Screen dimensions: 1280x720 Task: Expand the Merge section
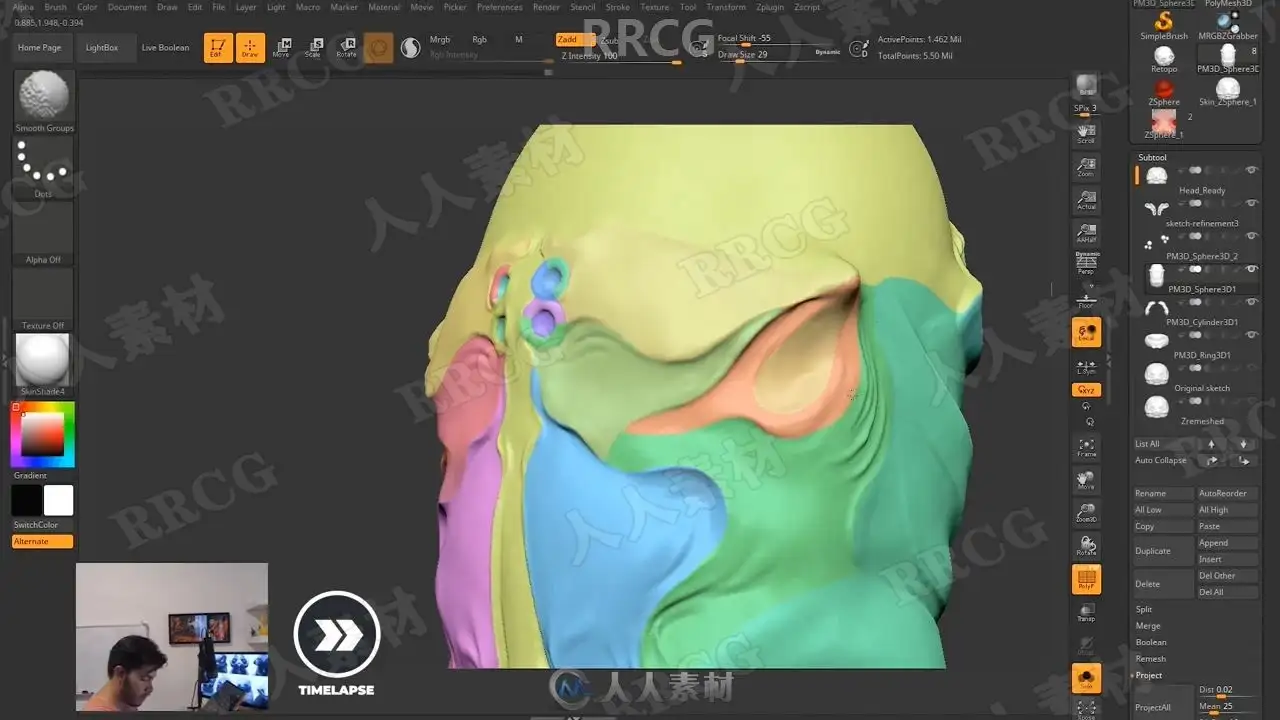click(x=1148, y=626)
